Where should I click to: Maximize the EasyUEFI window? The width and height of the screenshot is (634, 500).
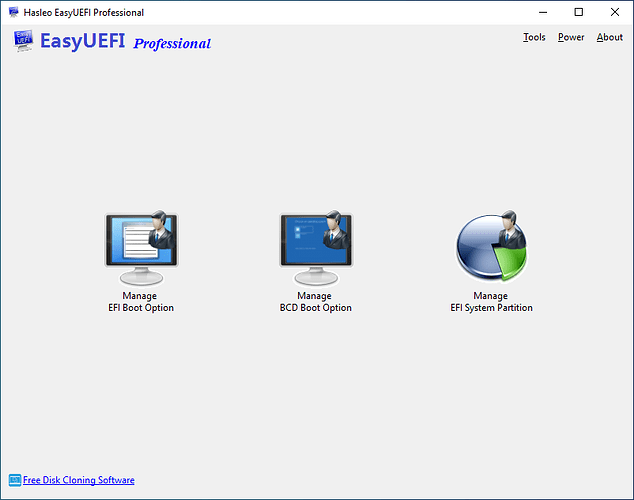pos(578,12)
